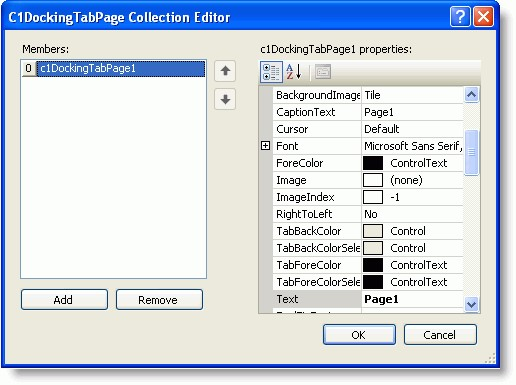This screenshot has width=516, height=385.
Task: Sort properties alphabetically with A-Z icon
Action: tap(294, 72)
